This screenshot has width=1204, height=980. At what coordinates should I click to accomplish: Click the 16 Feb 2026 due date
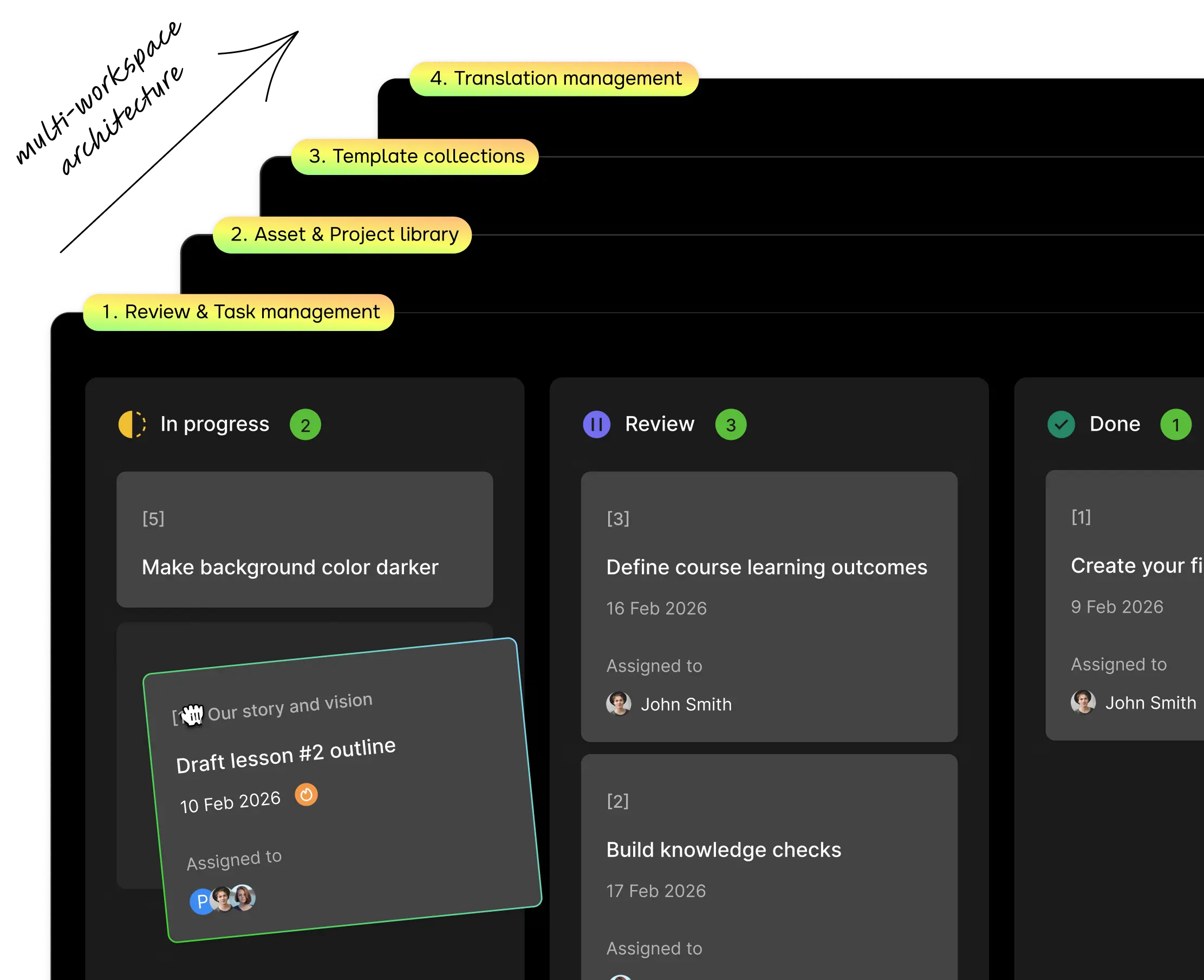pos(656,608)
